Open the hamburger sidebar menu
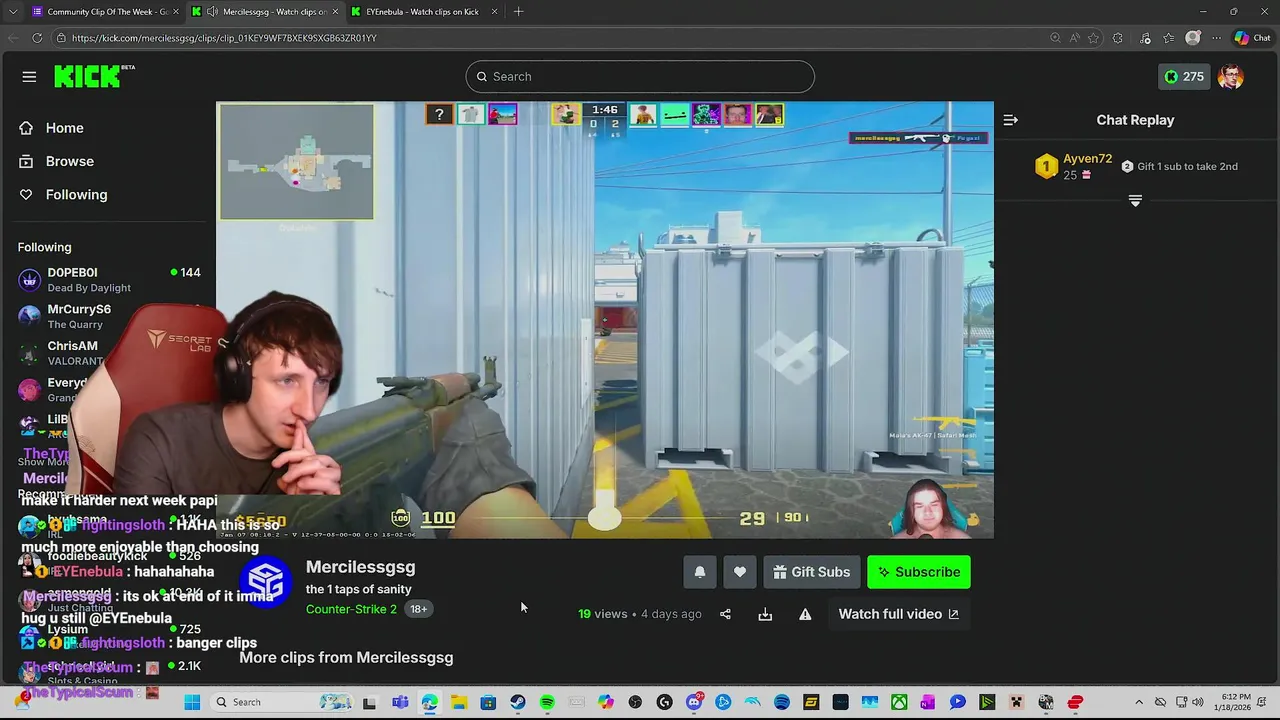The image size is (1280, 720). click(x=29, y=77)
